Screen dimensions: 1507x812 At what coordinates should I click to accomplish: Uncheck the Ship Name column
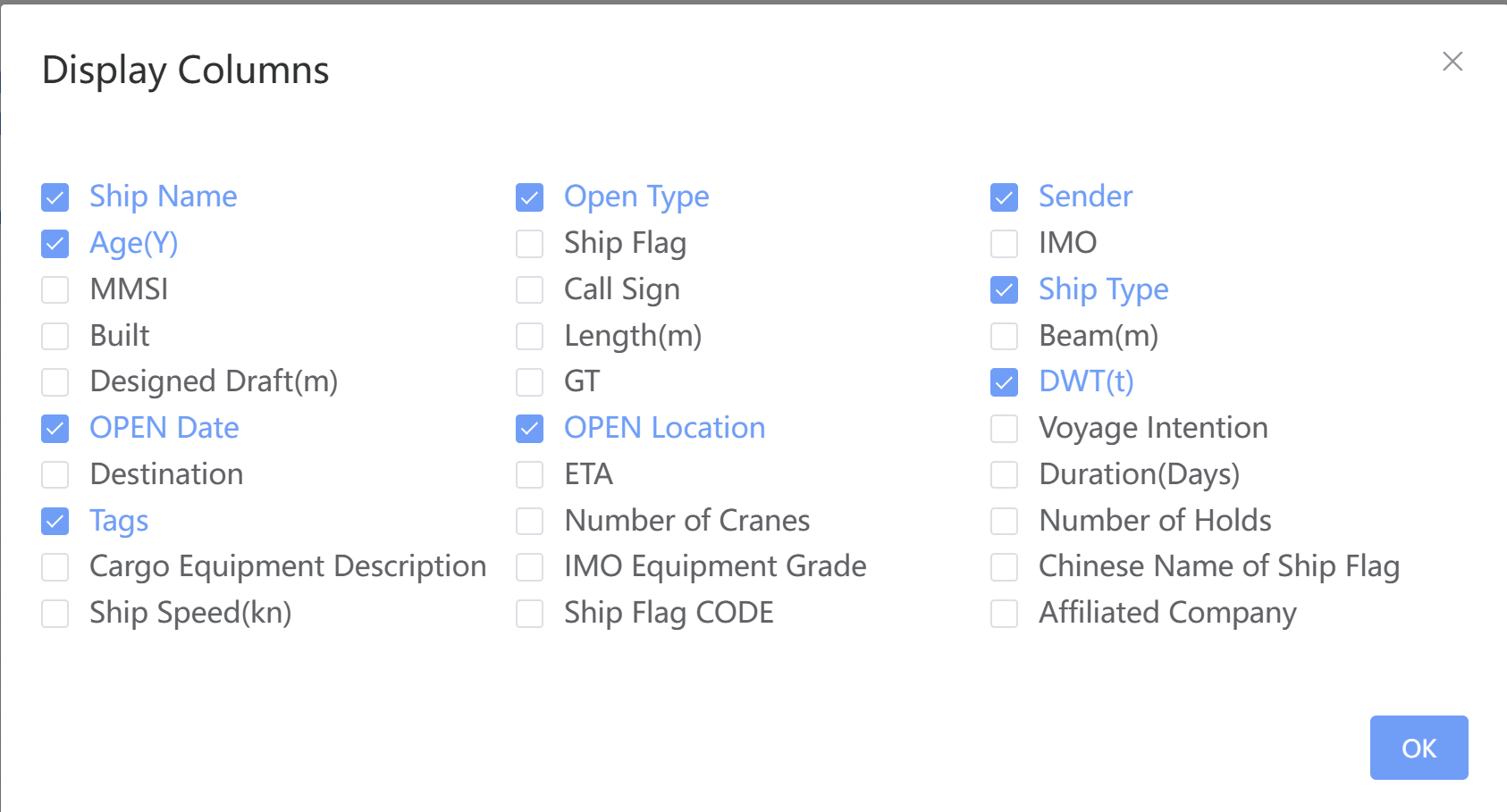click(55, 197)
